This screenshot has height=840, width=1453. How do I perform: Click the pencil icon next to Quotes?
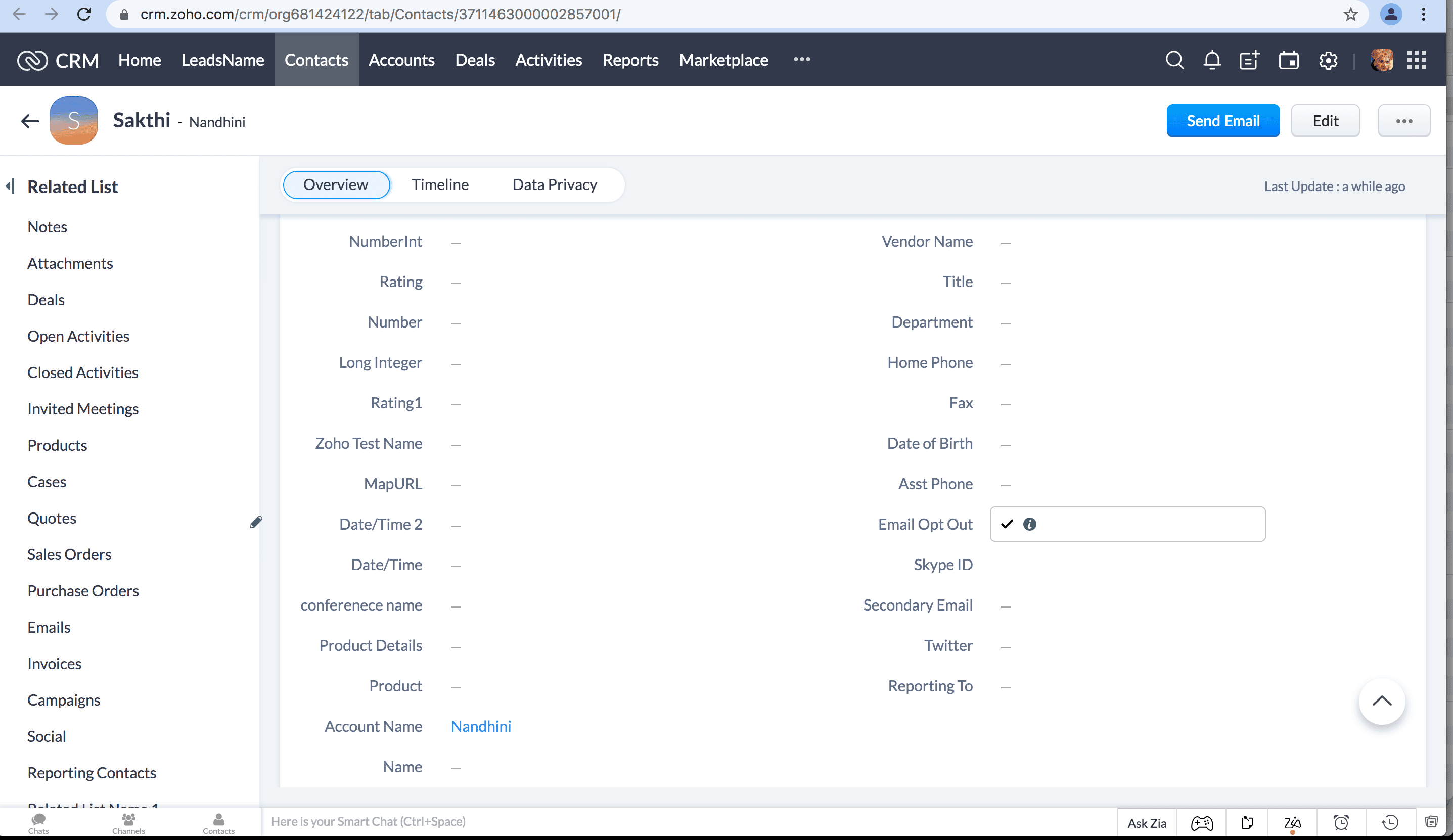pos(256,522)
